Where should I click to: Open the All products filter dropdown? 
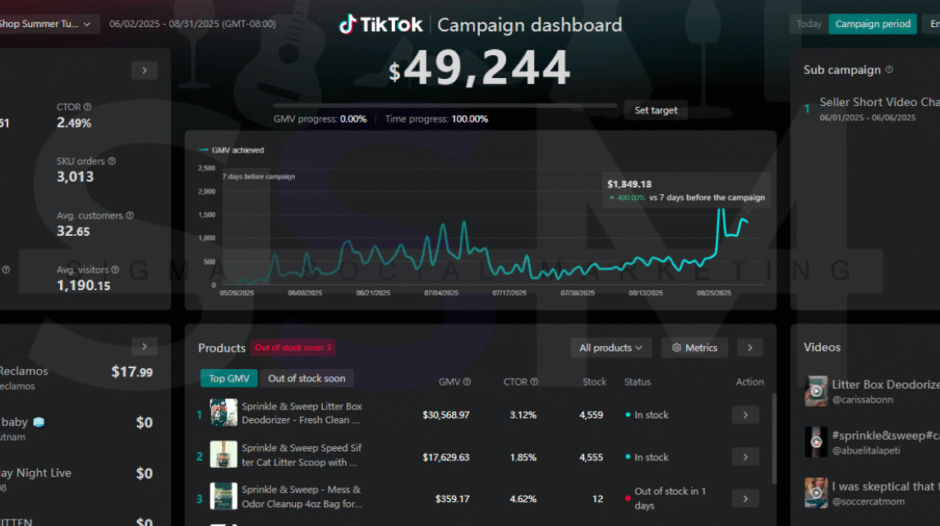coord(611,348)
